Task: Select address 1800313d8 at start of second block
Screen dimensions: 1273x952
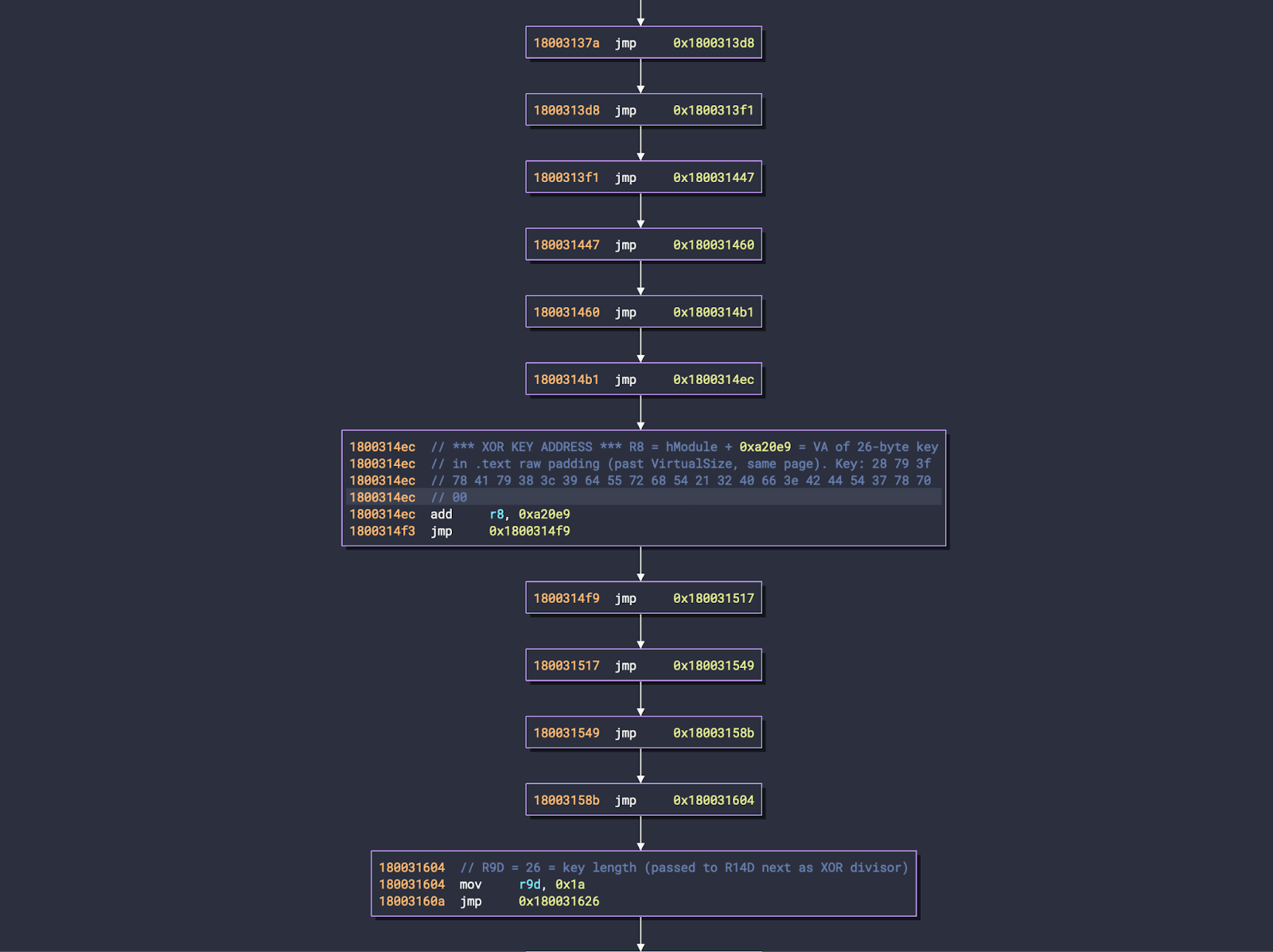Action: pyautogui.click(x=566, y=111)
